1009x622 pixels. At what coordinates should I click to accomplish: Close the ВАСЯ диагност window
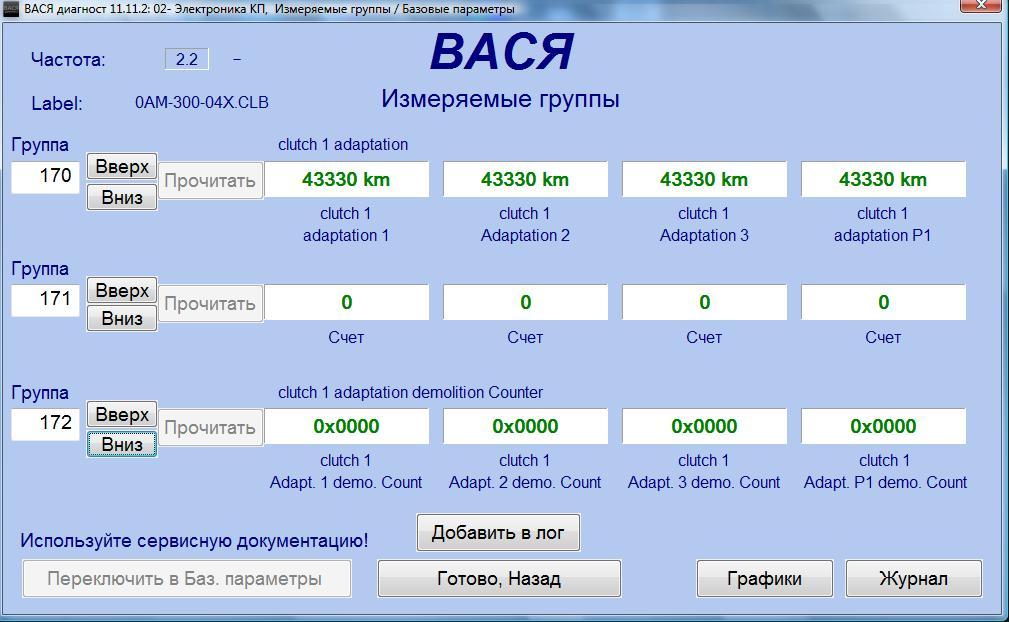pyautogui.click(x=981, y=6)
